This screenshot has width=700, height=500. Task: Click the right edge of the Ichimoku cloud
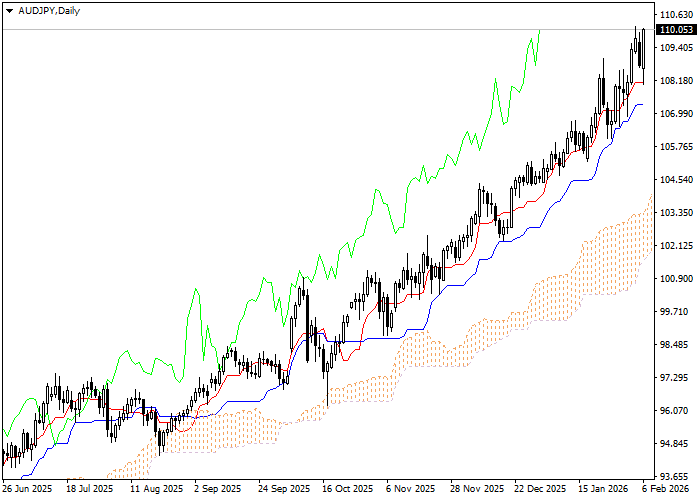pos(651,225)
